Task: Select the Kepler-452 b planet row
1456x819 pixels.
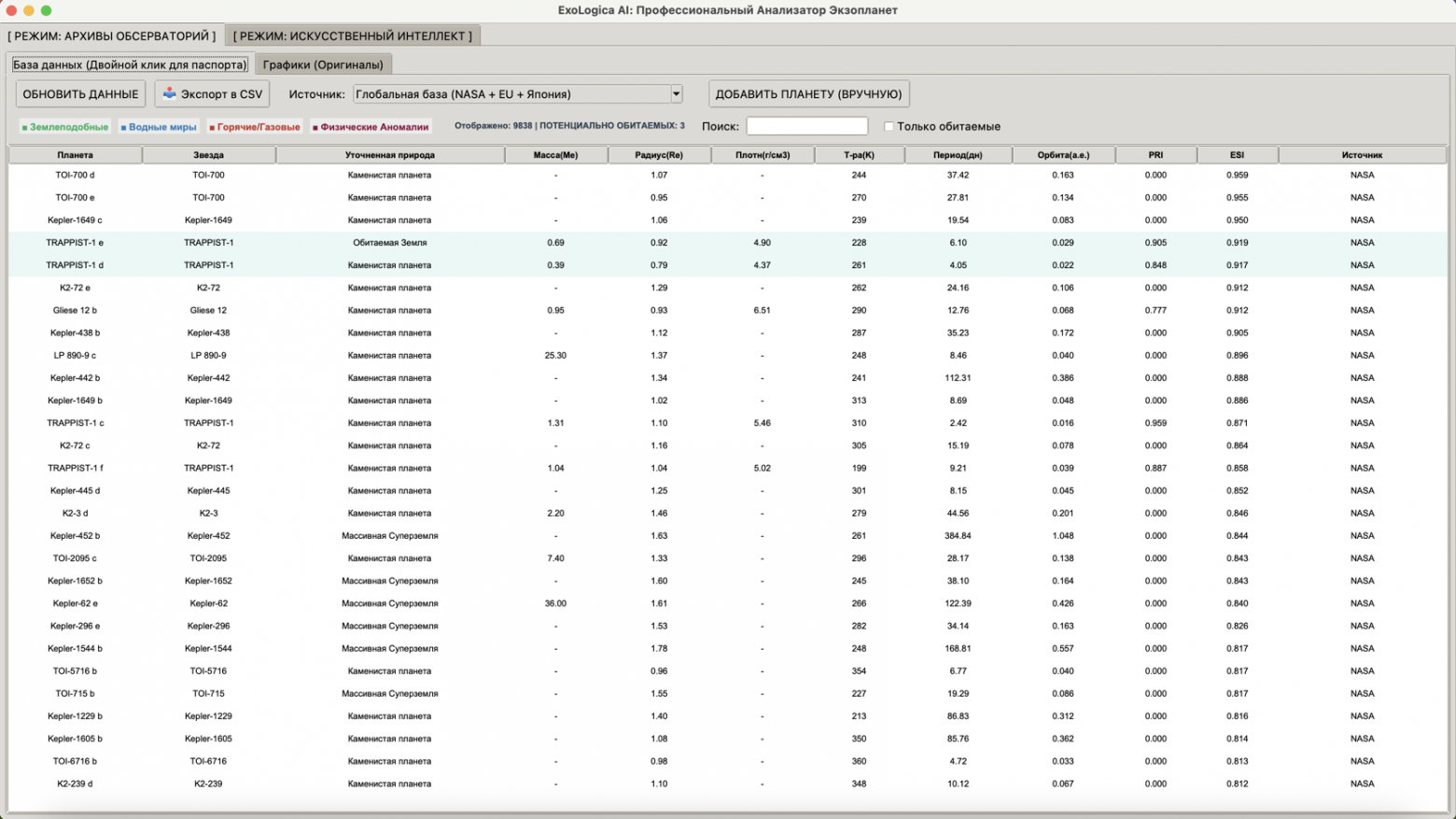Action: (75, 536)
